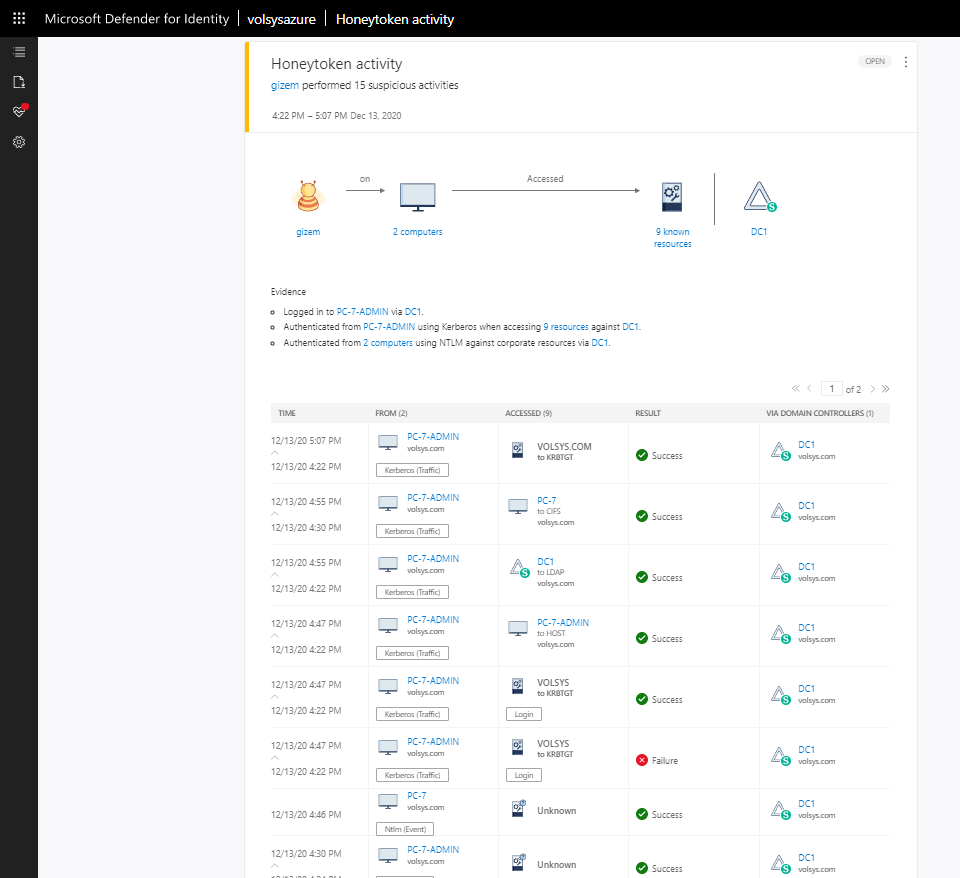Open the health icon with red dot
The image size is (960, 878).
19,111
